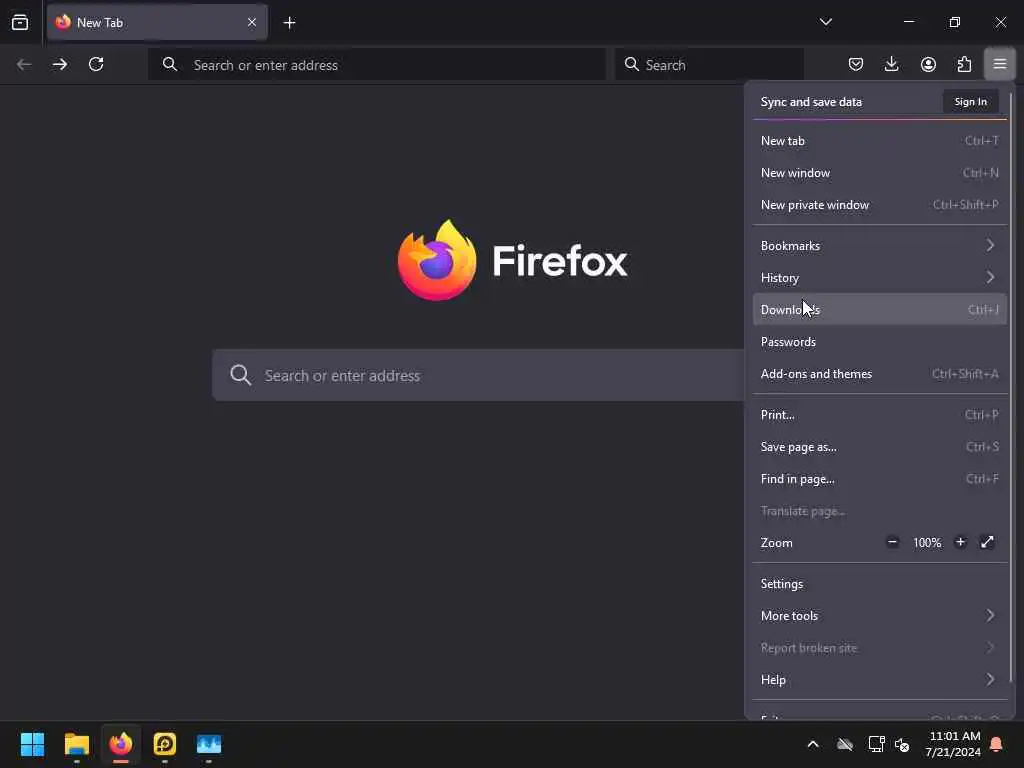Expand the History submenu
The image size is (1024, 768).
click(880, 278)
